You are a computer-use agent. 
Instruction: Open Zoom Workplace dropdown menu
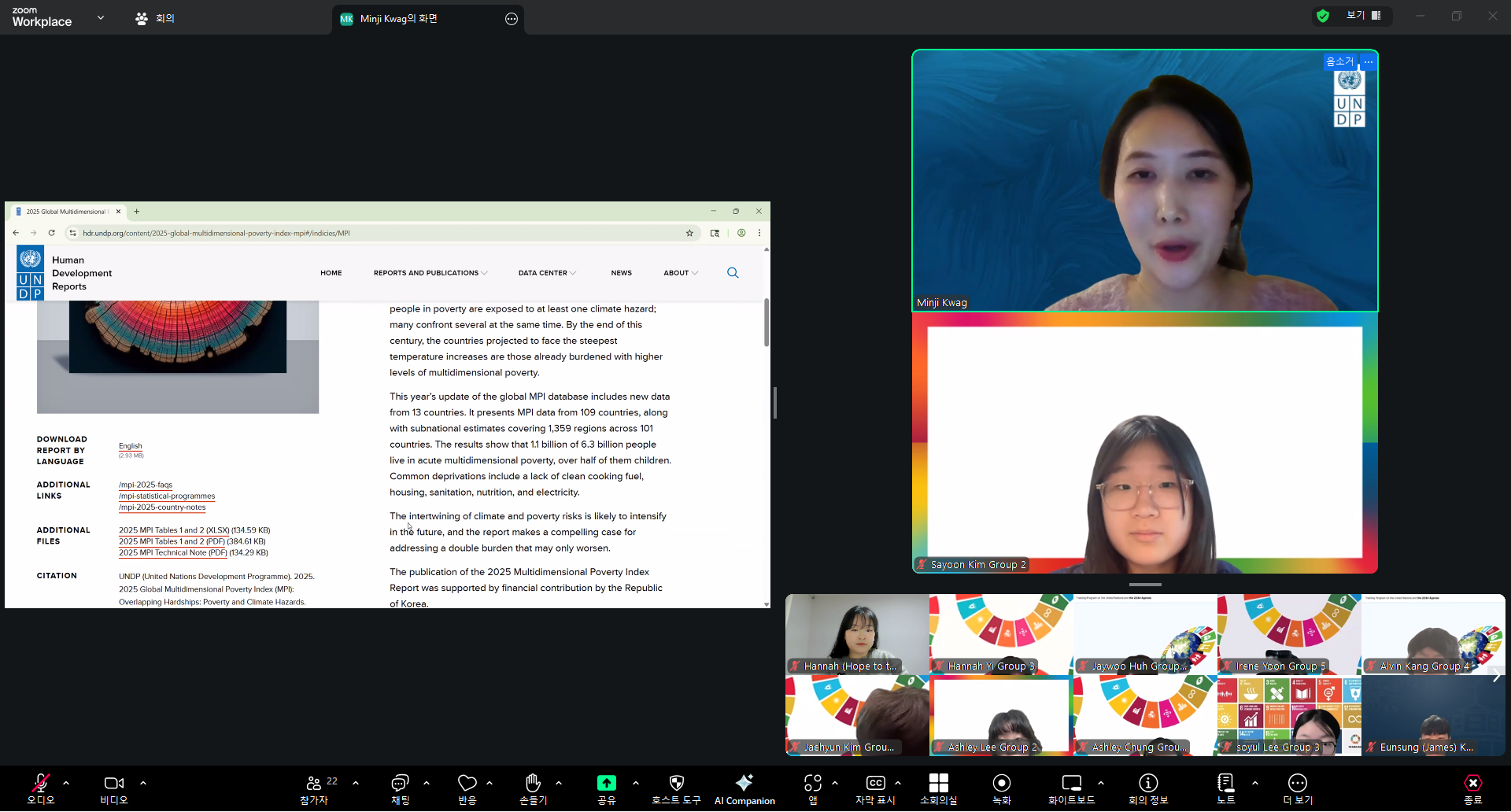pos(101,17)
